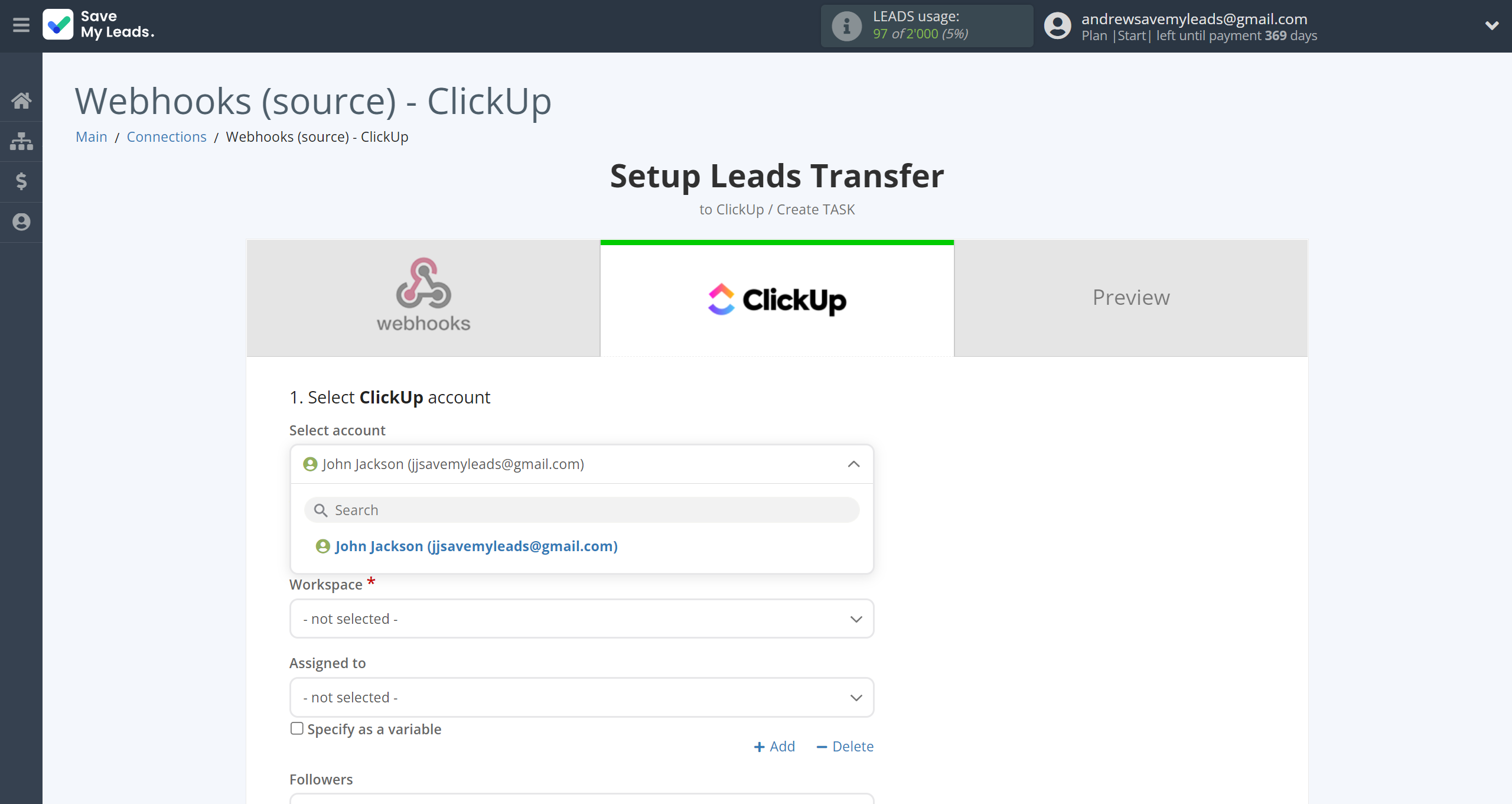Select John Jackson account option
The width and height of the screenshot is (1512, 804).
[475, 546]
